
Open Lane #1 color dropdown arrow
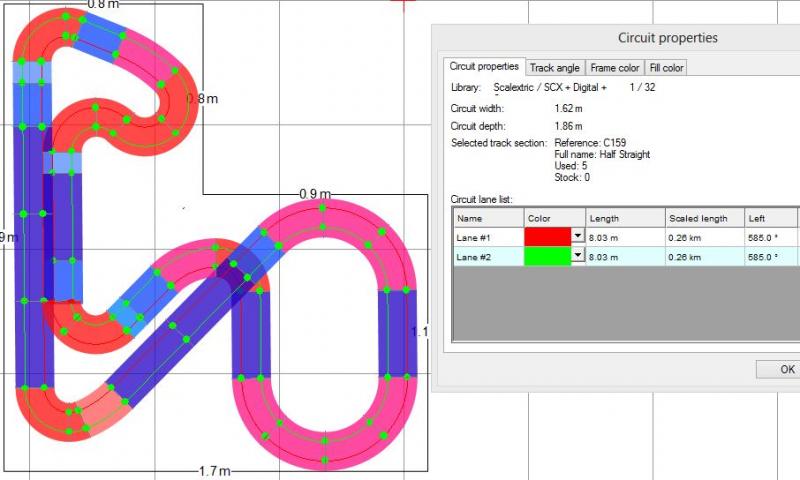pos(576,236)
